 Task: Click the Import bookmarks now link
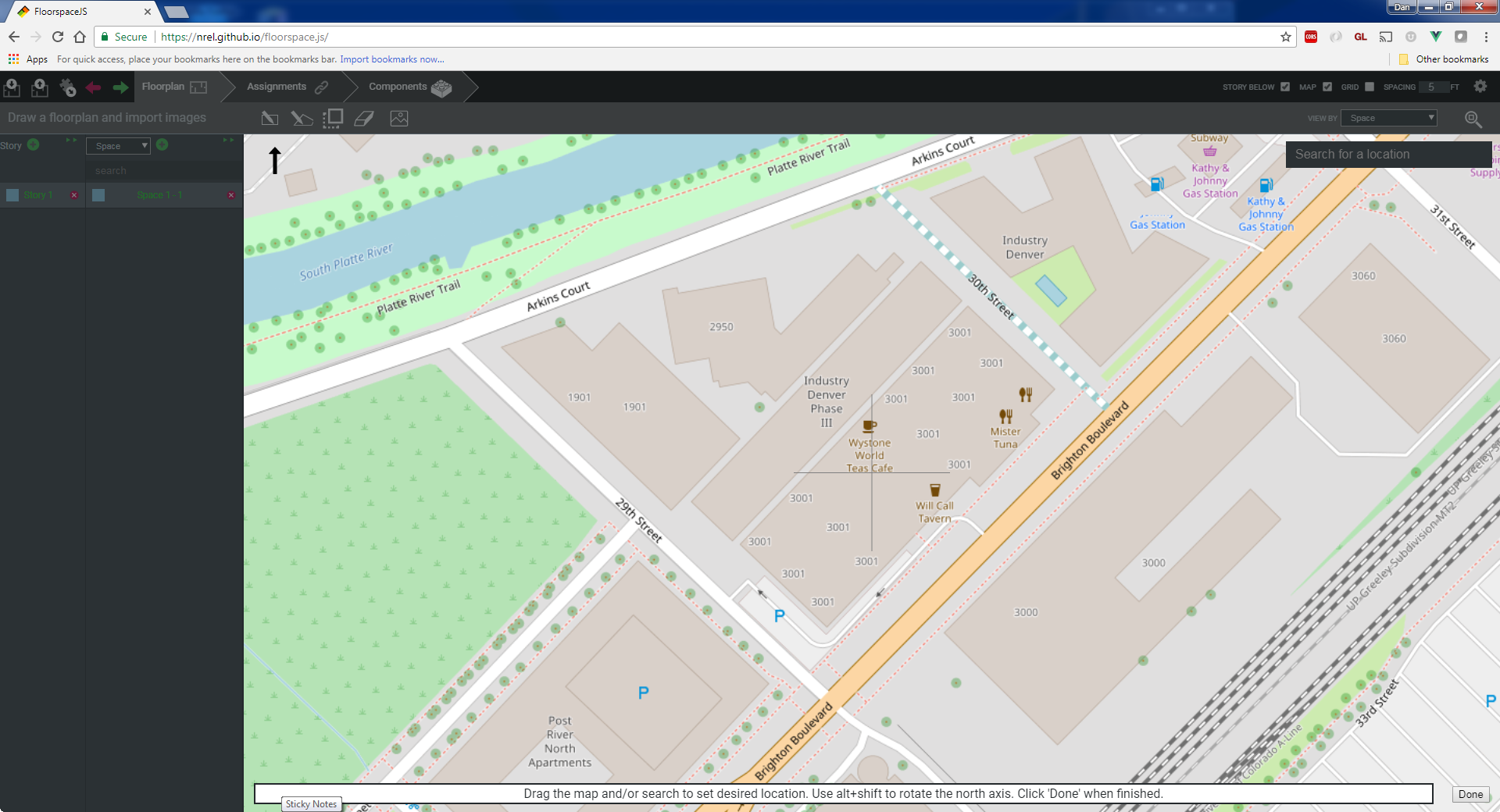point(392,59)
